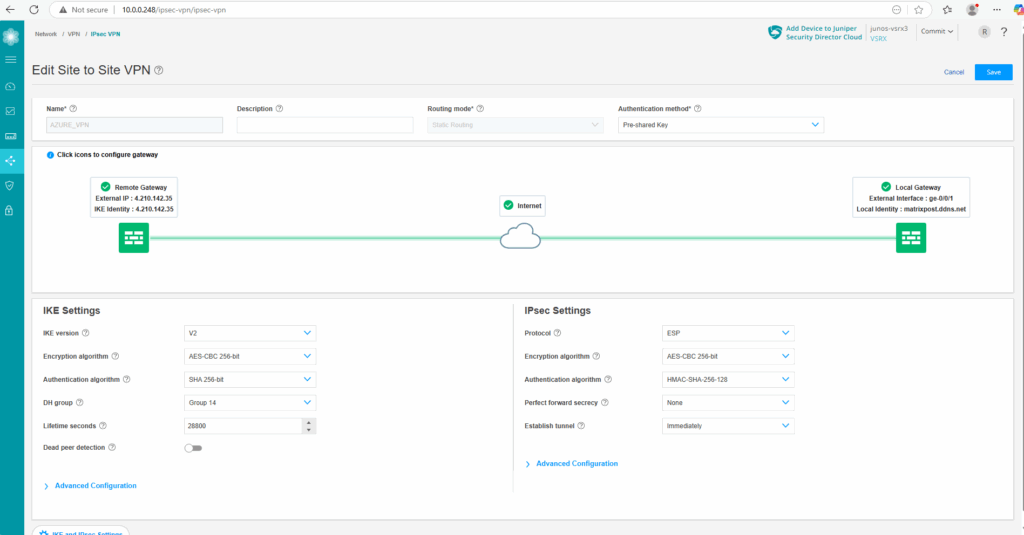Open the Monitor chart icon in the sidebar
The height and width of the screenshot is (535, 1024).
[x=10, y=111]
